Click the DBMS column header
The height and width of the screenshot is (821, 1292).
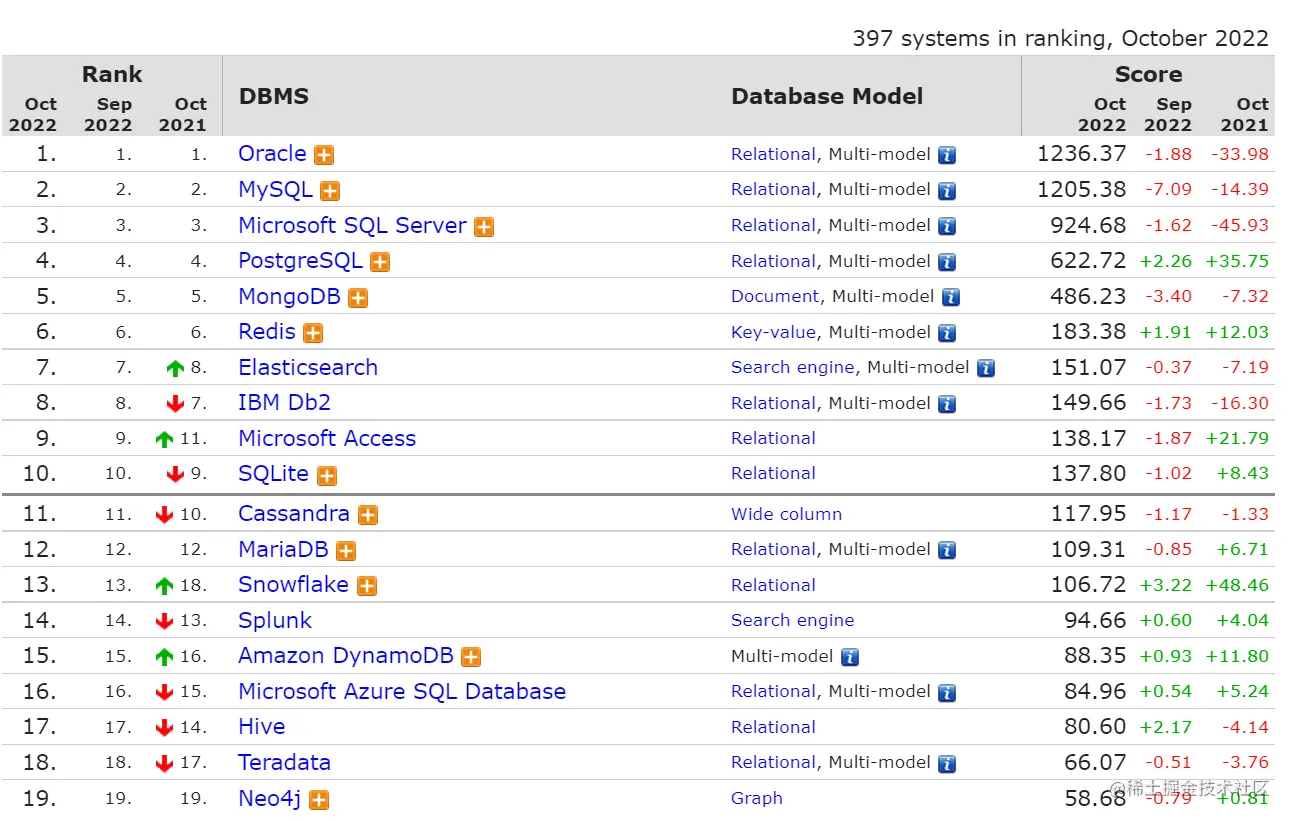[274, 97]
